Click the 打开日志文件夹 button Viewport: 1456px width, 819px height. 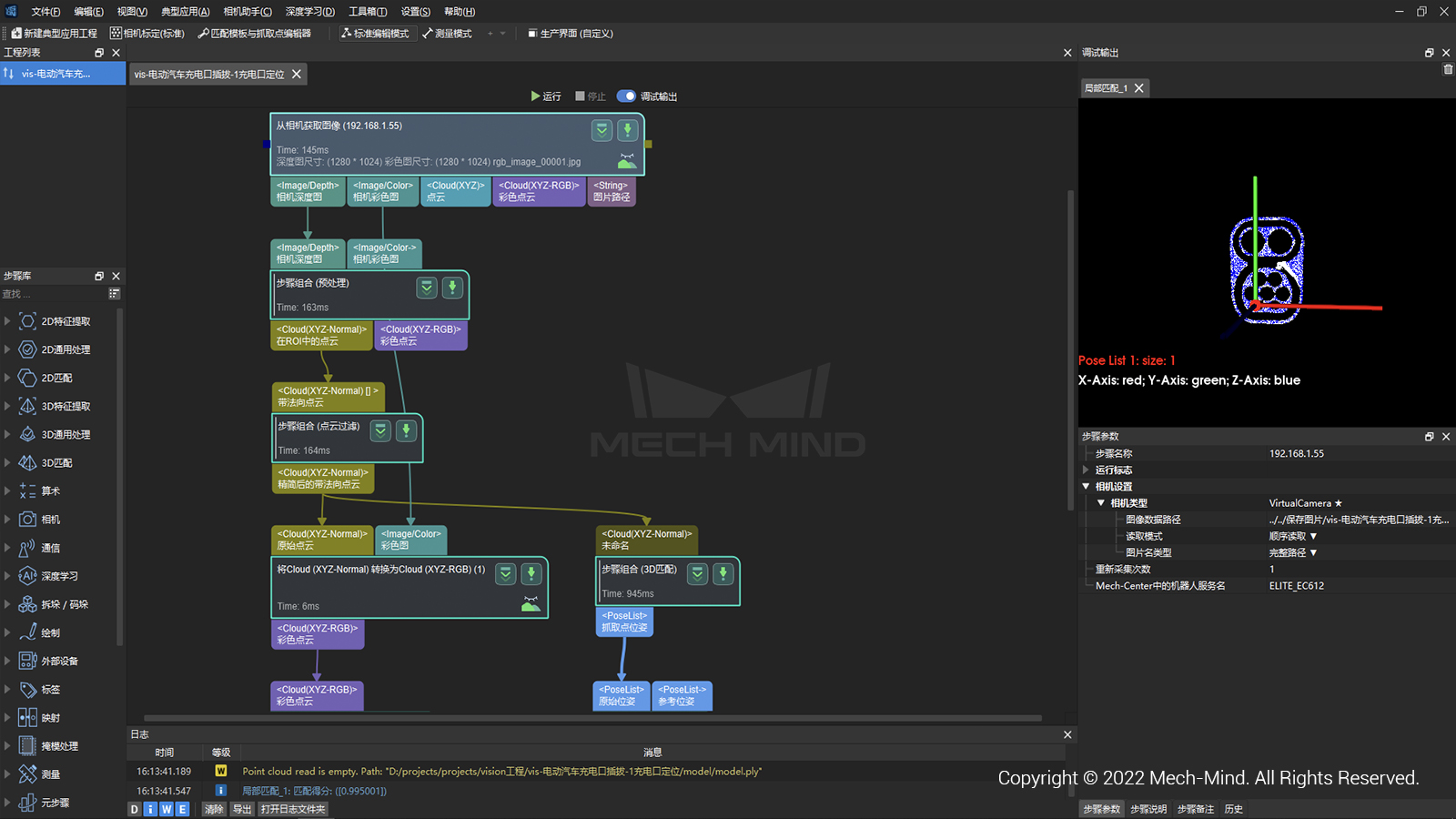click(292, 809)
